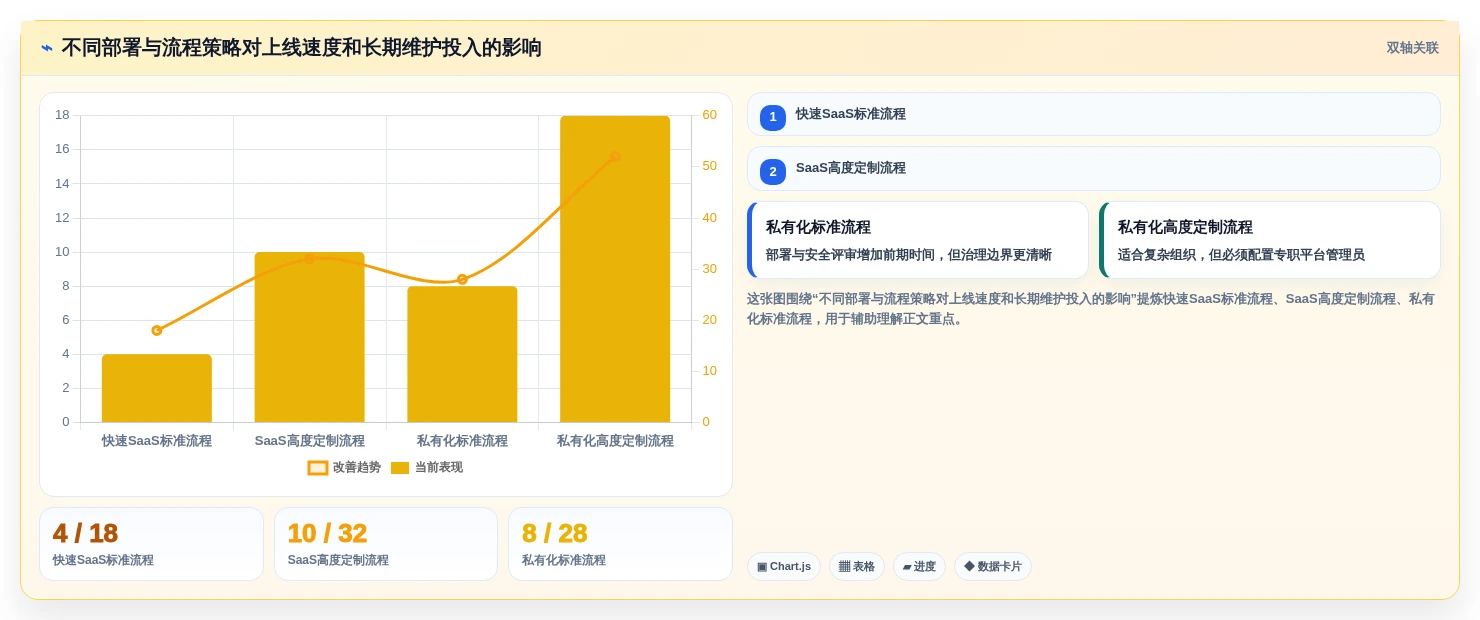Image resolution: width=1480 pixels, height=620 pixels.
Task: Click the 4 / 18 stat value
Action: tap(86, 534)
